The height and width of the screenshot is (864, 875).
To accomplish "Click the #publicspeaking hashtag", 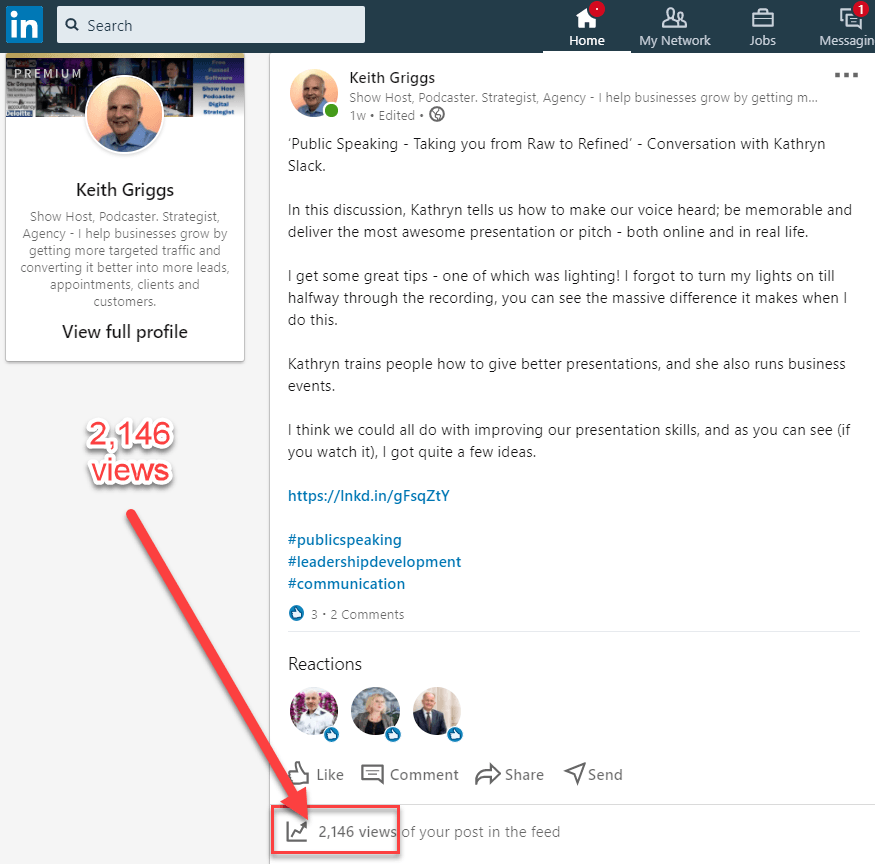I will click(345, 540).
